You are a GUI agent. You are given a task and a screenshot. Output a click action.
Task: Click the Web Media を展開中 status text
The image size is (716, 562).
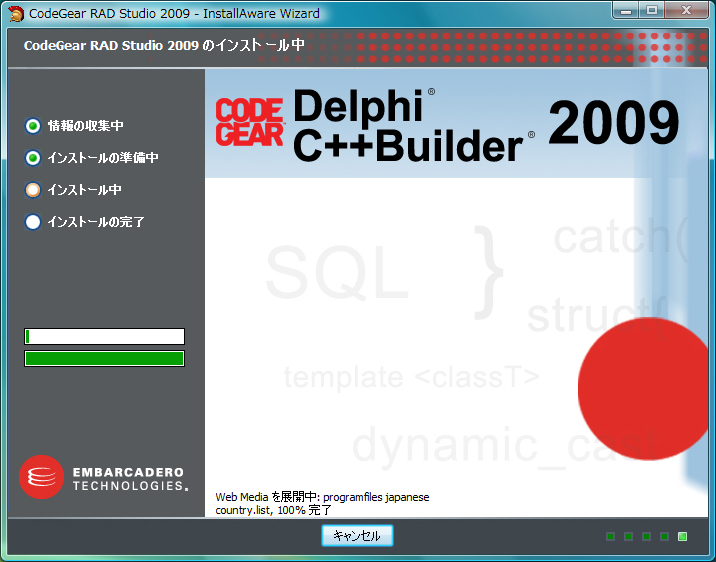click(x=322, y=497)
